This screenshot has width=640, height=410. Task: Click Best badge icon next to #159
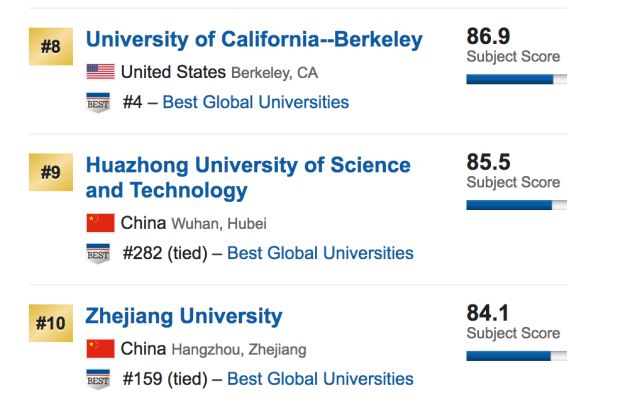[x=98, y=380]
